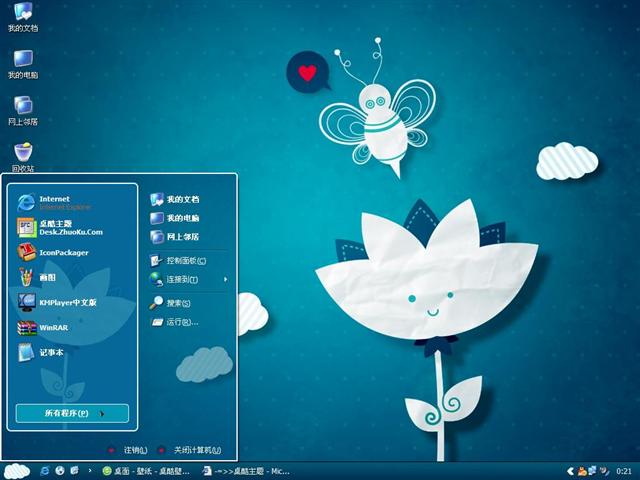The height and width of the screenshot is (480, 640).
Task: Open the 连接到(T) menu entry
Action: 189,279
